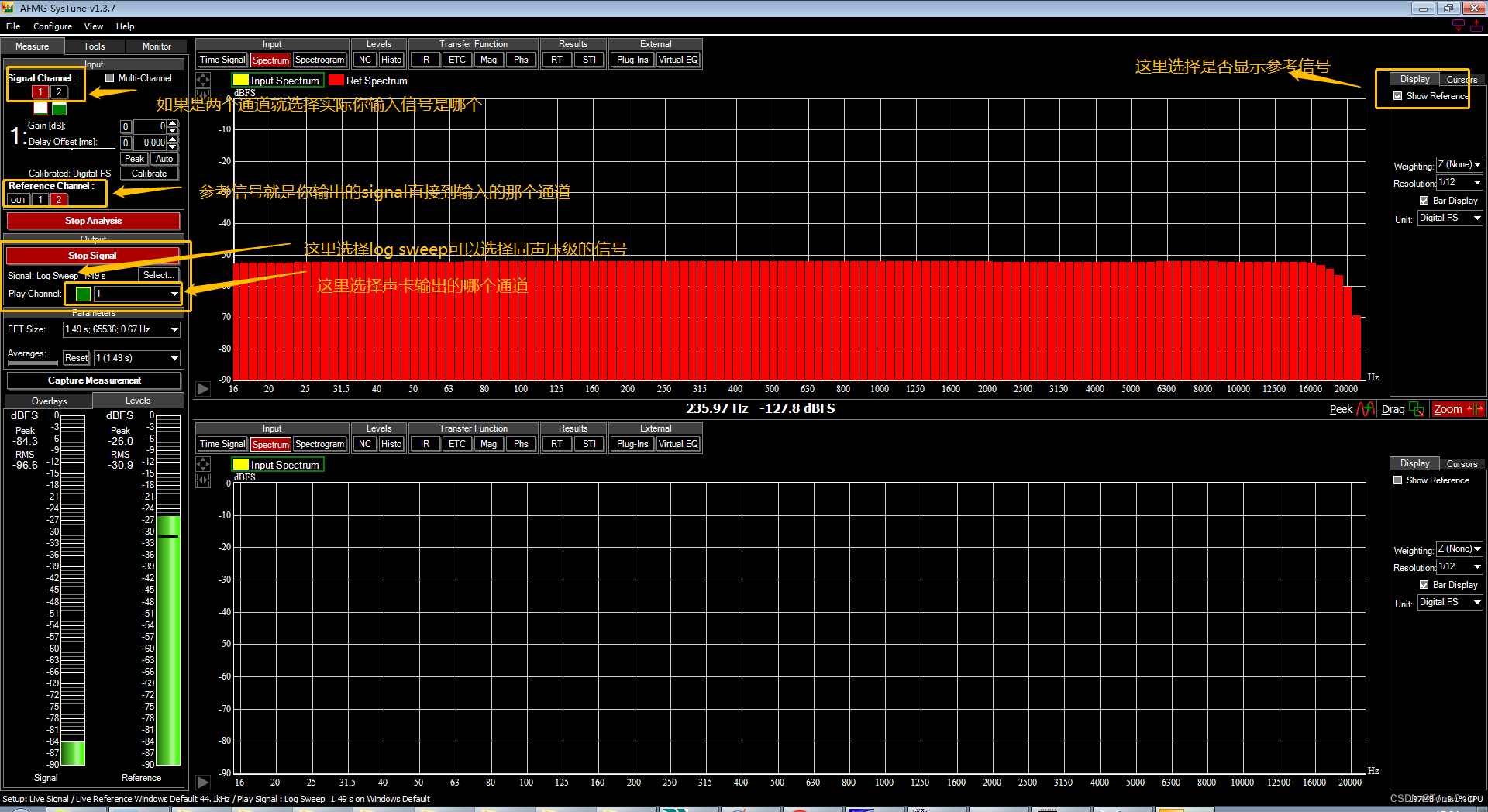
Task: Select Virtual EQ in top graph toolbar
Action: pos(678,60)
